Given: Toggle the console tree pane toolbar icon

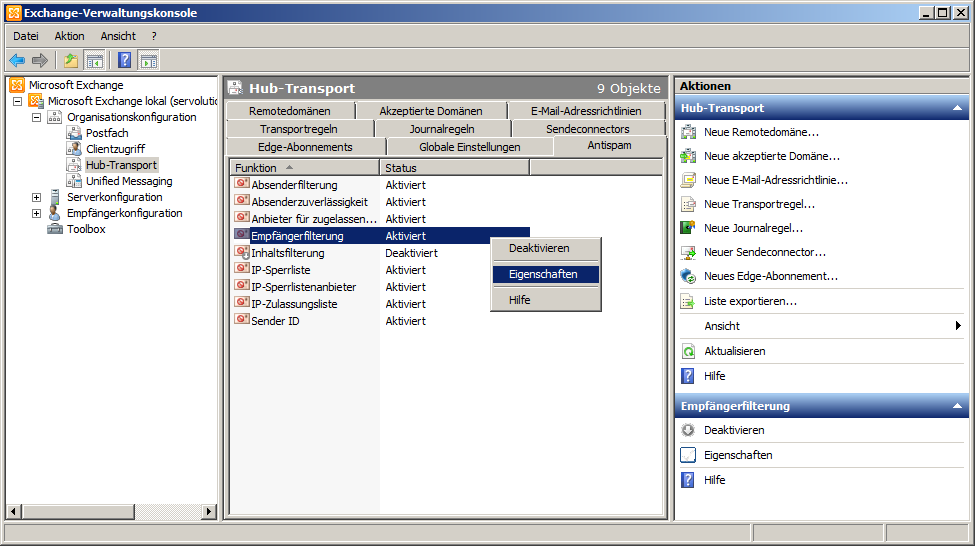Looking at the screenshot, I should tap(95, 60).
